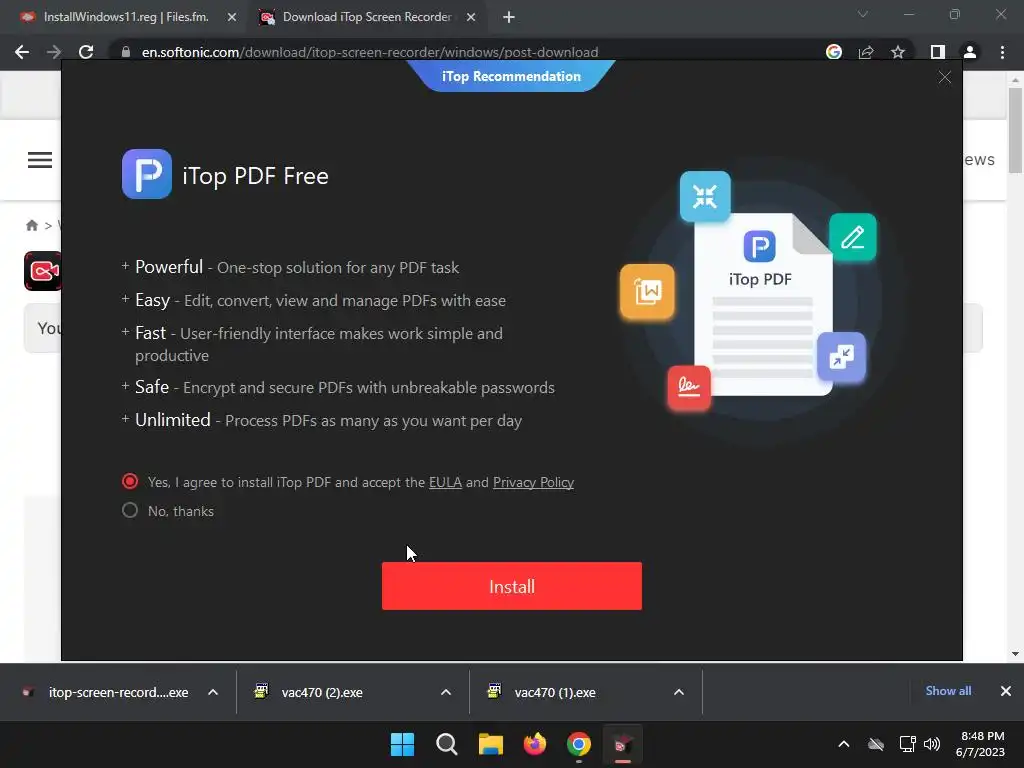Open Windows taskbar Search
Screen dimensions: 1024x768
pyautogui.click(x=447, y=744)
